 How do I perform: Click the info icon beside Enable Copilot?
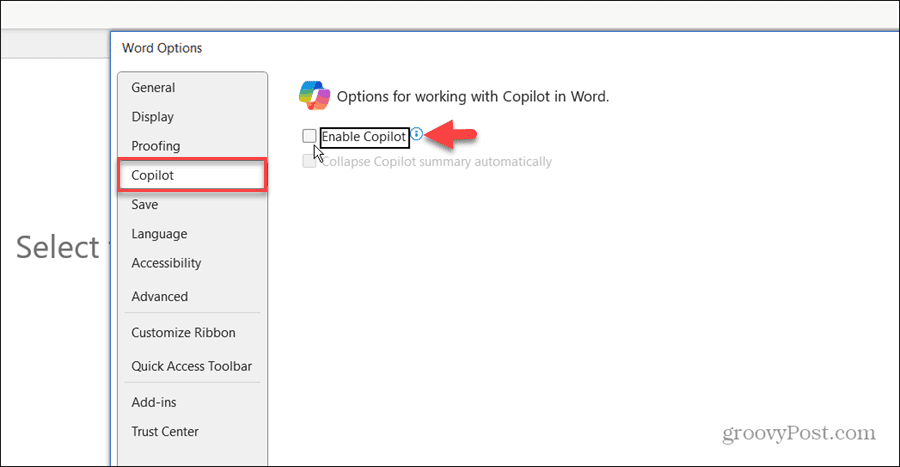point(417,134)
